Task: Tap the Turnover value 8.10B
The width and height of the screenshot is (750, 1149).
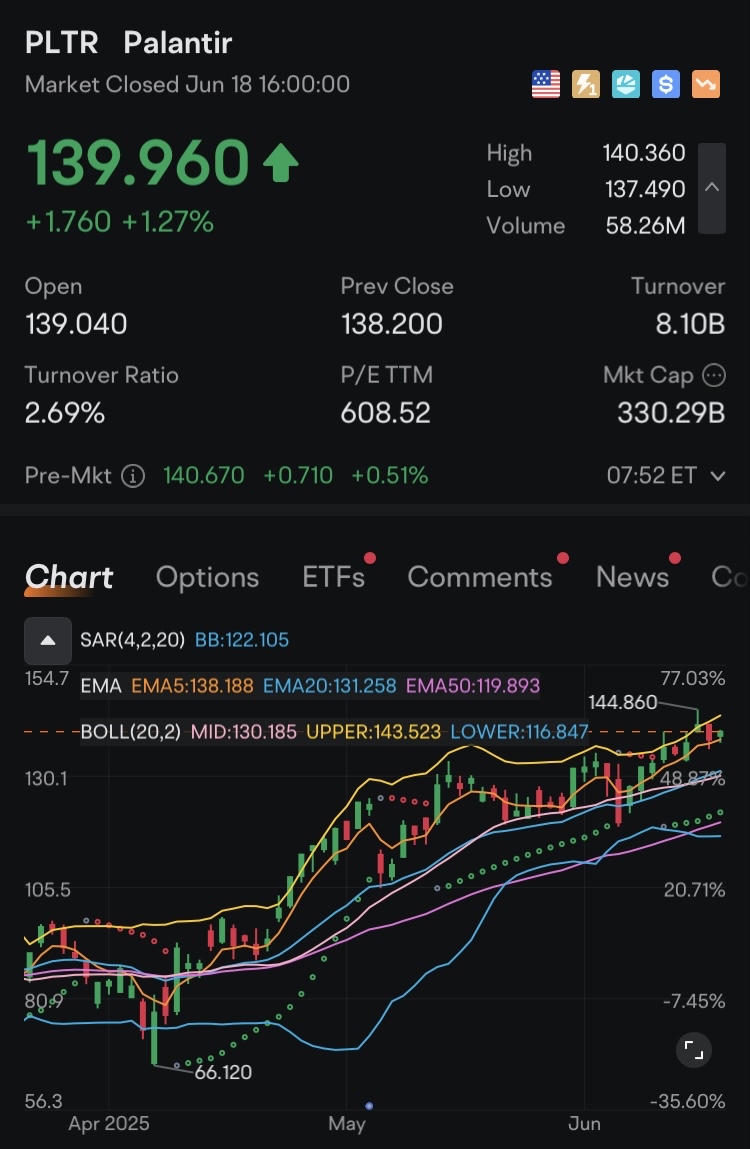Action: click(690, 324)
